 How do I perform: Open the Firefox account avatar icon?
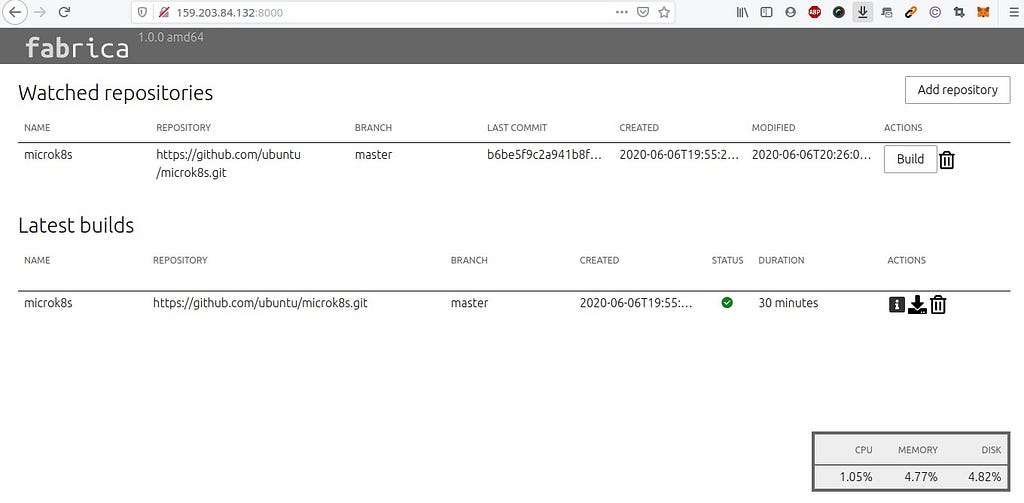click(790, 12)
